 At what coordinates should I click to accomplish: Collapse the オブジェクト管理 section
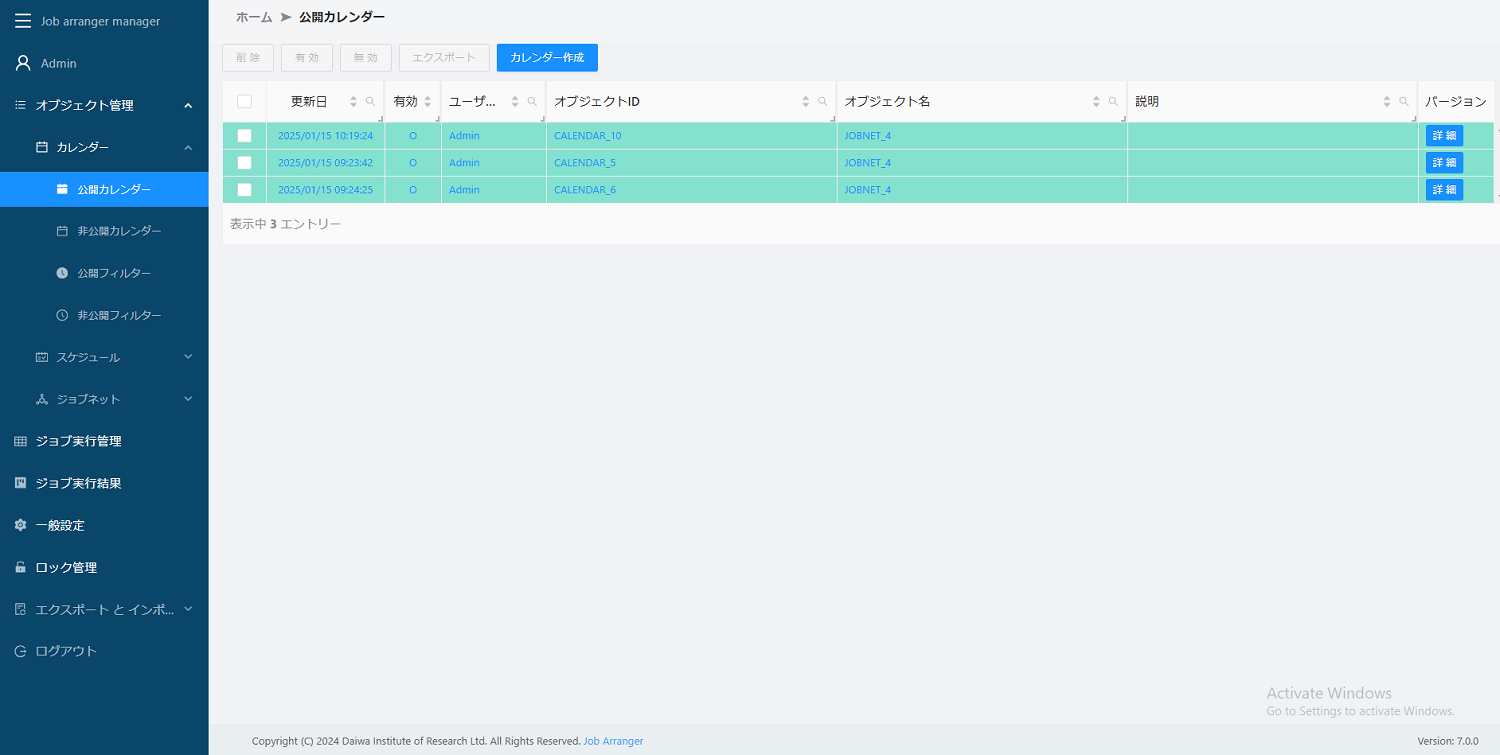[x=188, y=105]
